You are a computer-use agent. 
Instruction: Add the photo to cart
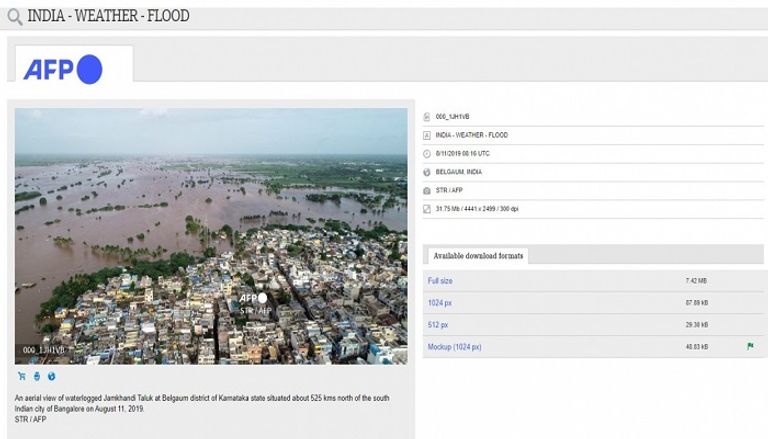click(x=22, y=377)
